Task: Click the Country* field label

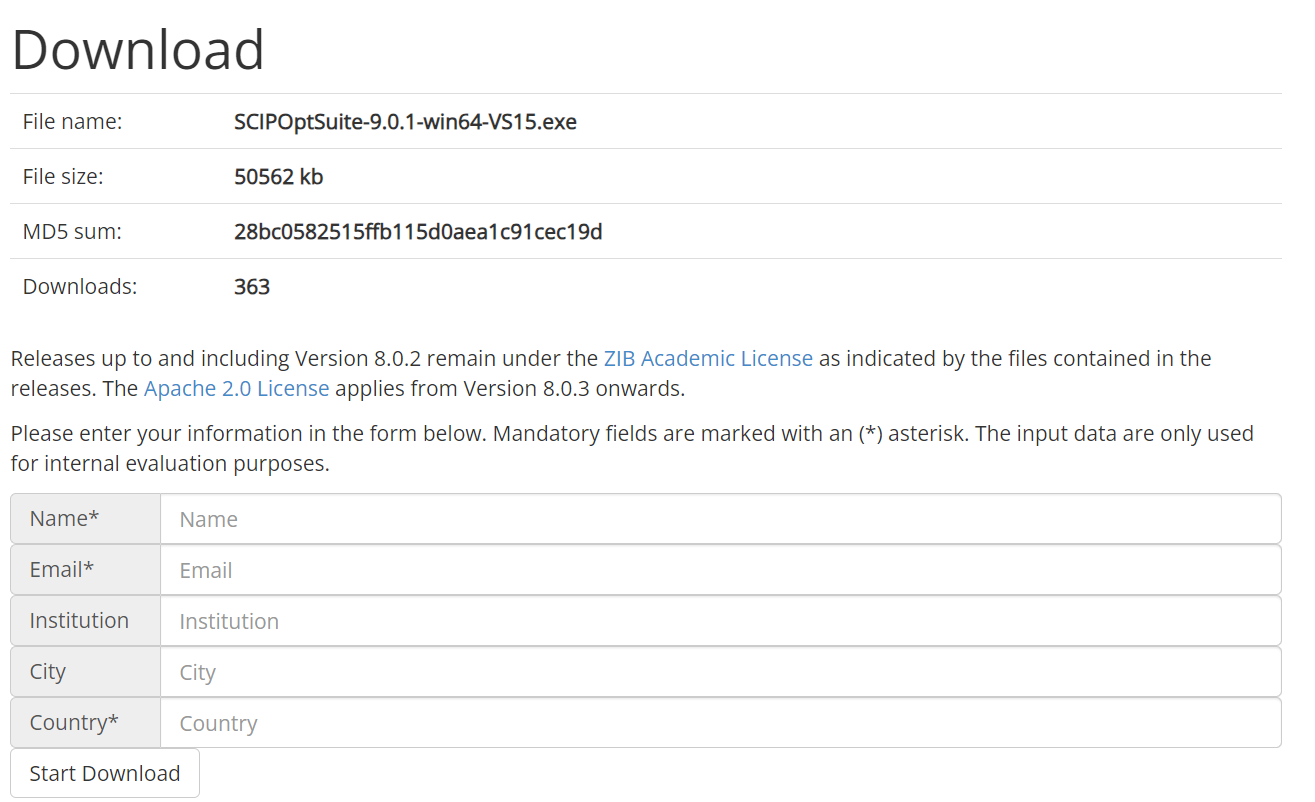Action: click(74, 722)
